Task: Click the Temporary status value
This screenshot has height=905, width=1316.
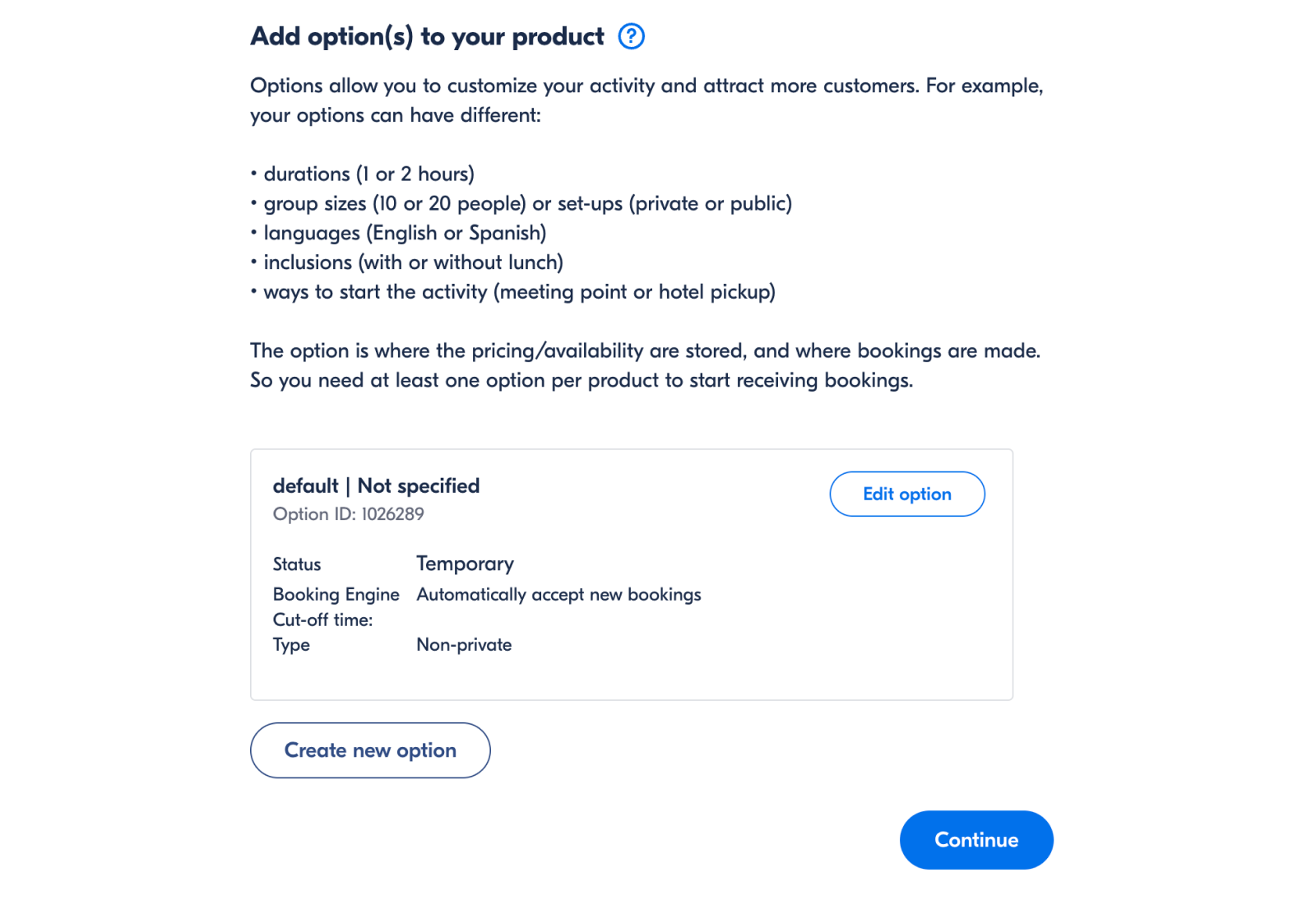Action: 465,564
